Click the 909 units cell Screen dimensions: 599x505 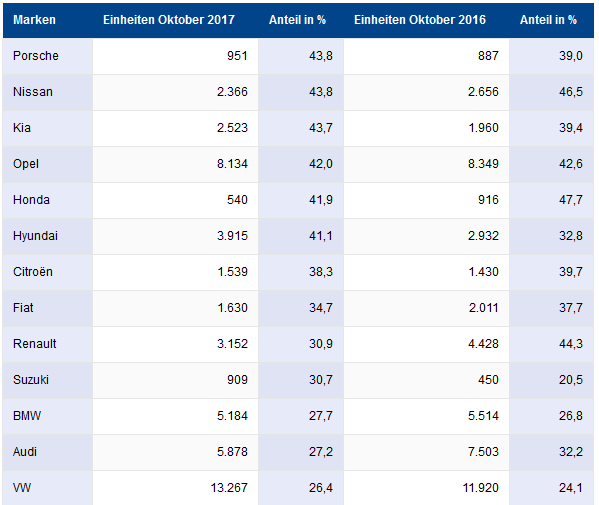pos(176,380)
